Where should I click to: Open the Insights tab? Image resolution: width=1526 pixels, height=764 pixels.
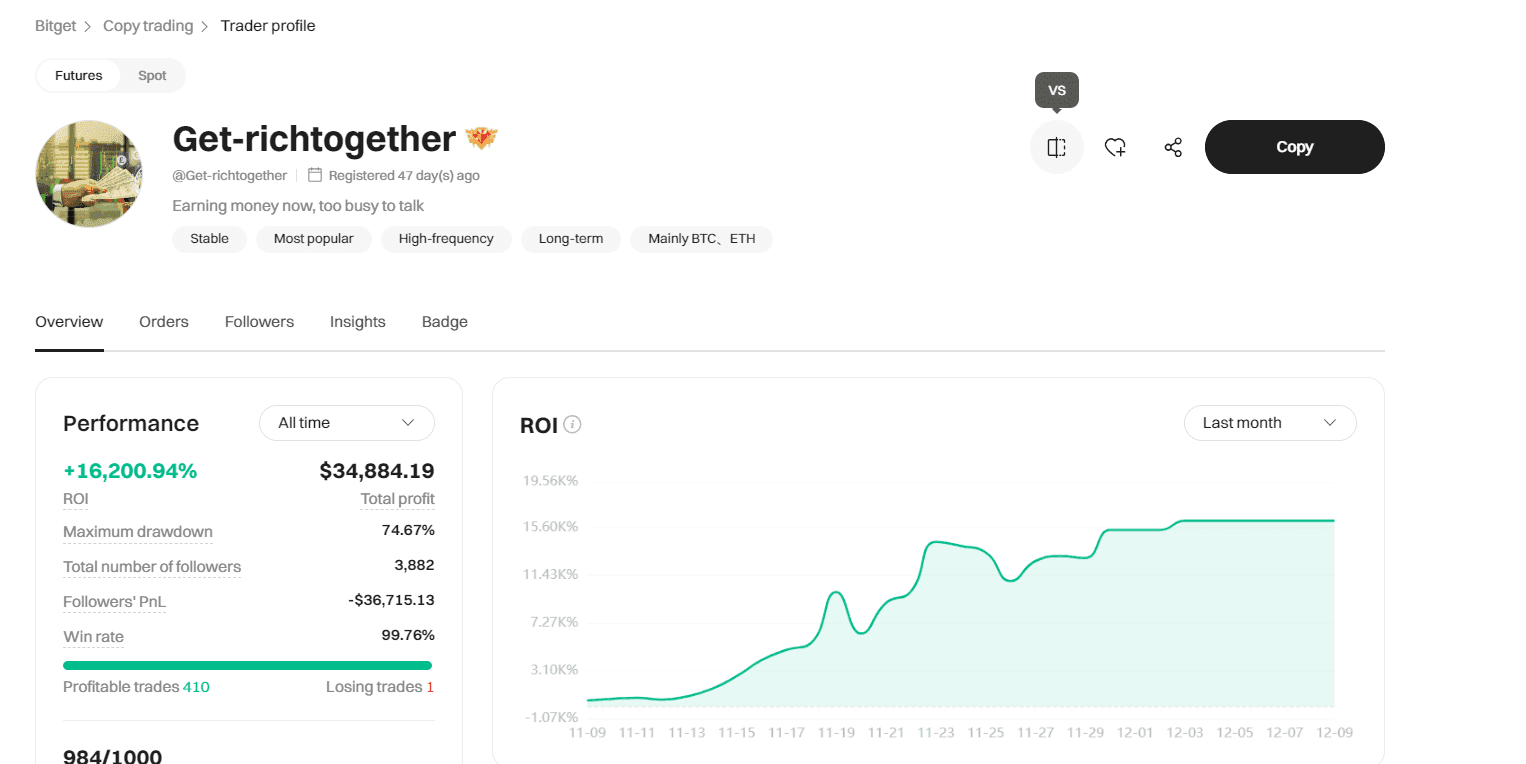pos(357,322)
